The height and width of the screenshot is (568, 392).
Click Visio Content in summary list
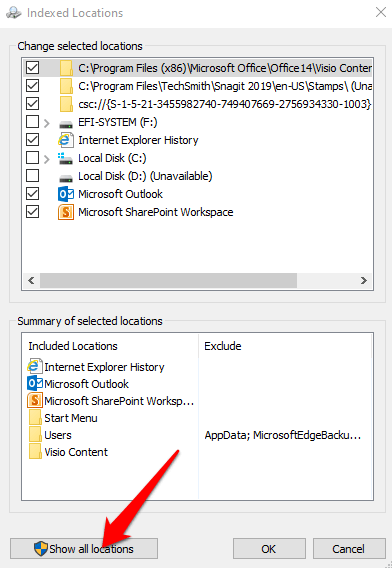pyautogui.click(x=76, y=452)
